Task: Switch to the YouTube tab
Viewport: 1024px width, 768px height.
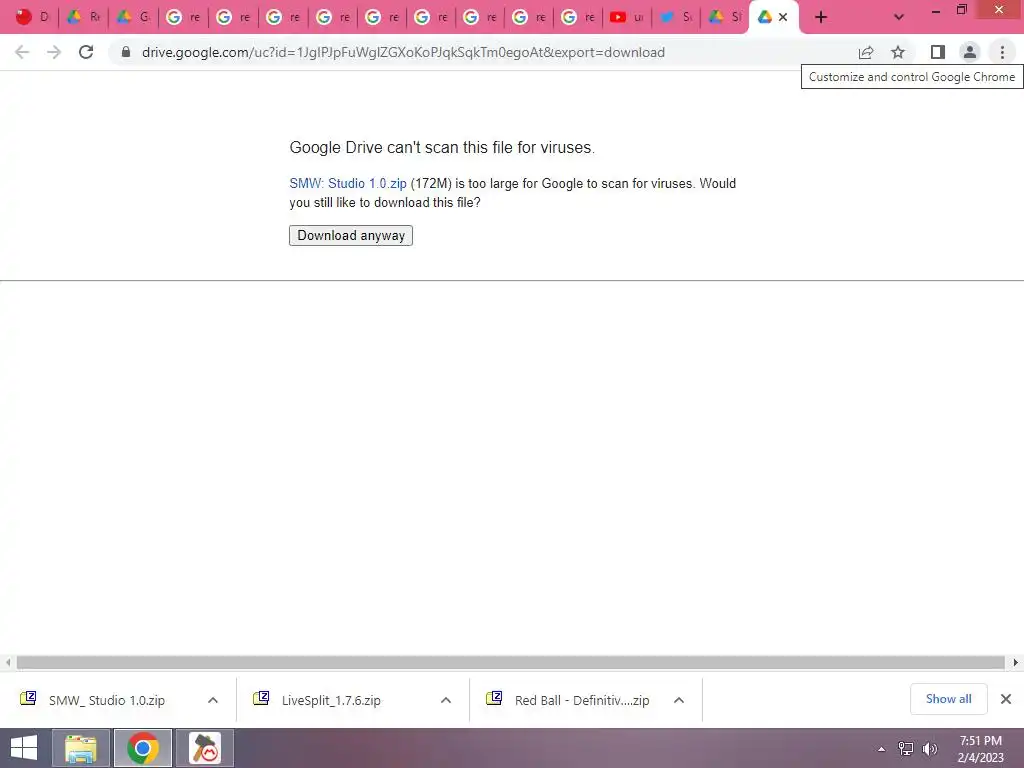Action: 627,18
